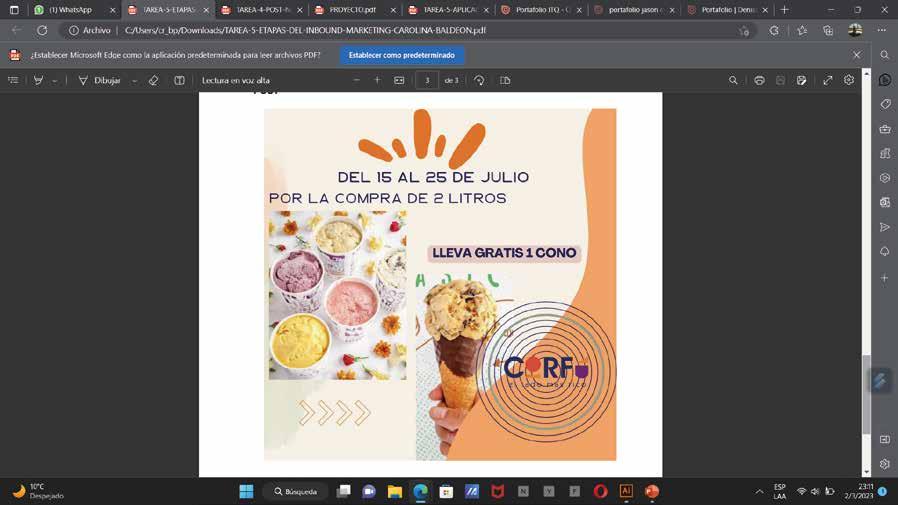
Task: Open the add text tool
Action: coord(179,81)
